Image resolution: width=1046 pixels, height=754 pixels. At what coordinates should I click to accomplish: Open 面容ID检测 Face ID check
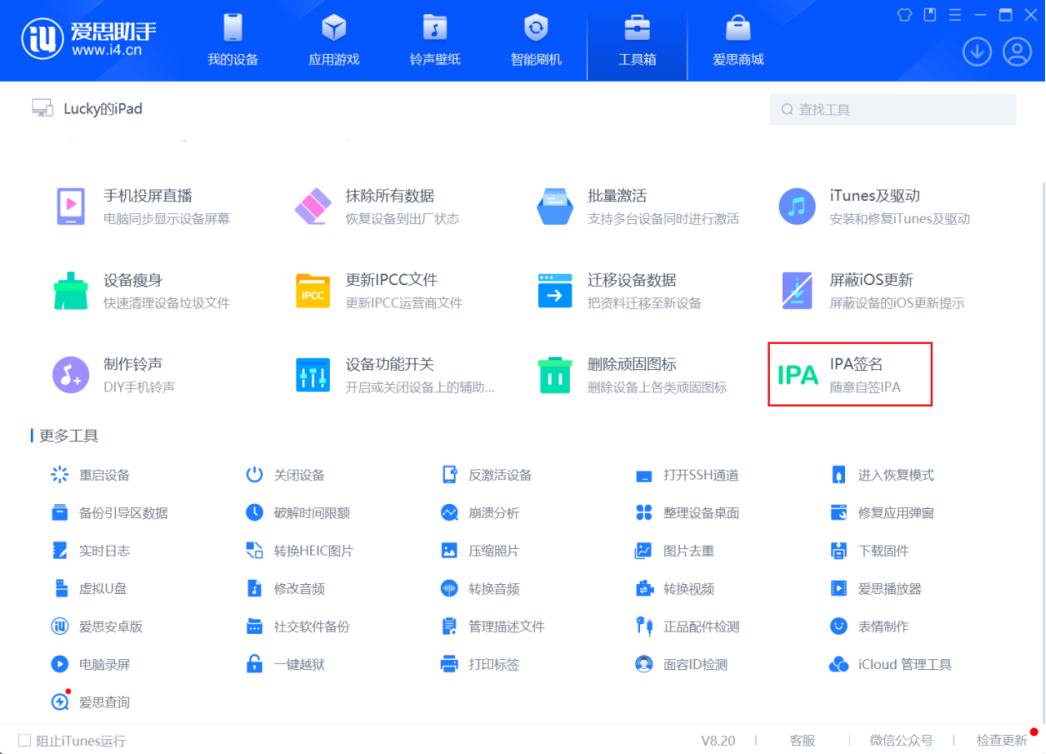point(681,665)
